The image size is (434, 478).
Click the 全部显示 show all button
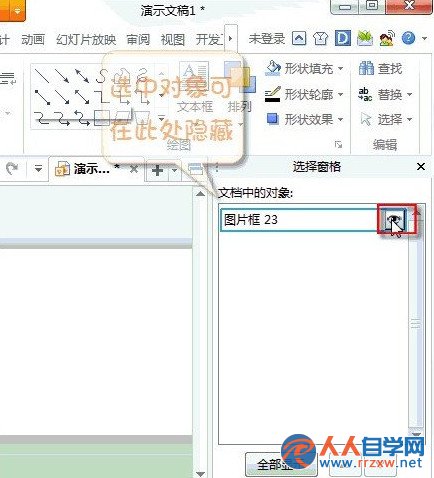(281, 464)
